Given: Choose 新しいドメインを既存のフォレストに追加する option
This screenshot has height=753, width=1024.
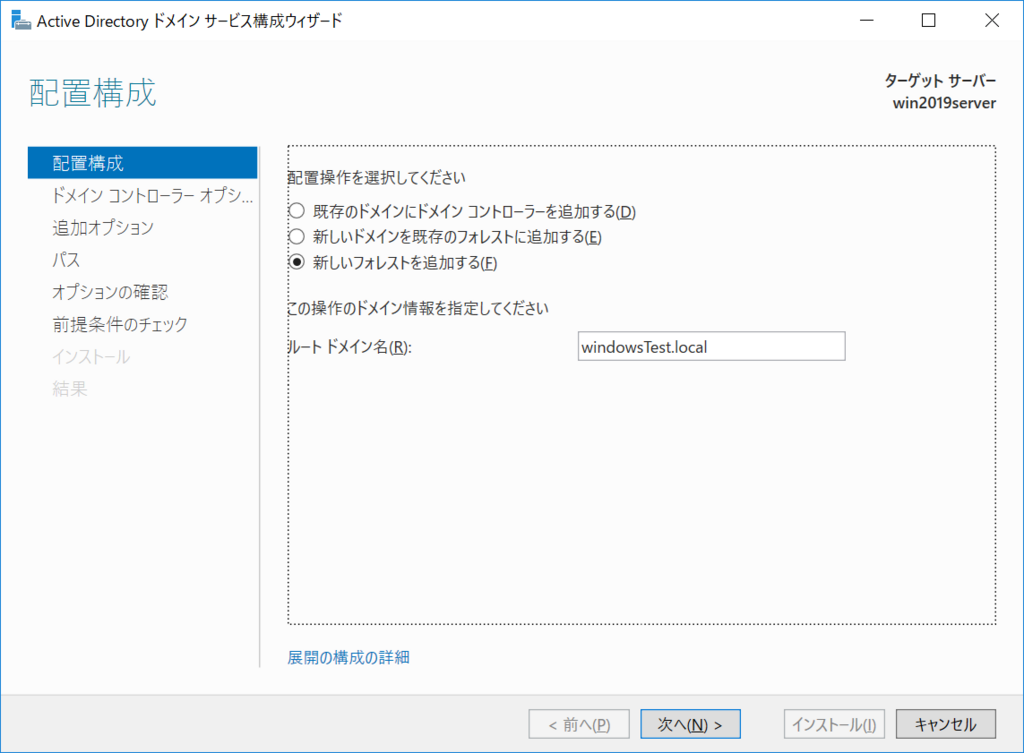Looking at the screenshot, I should (x=297, y=237).
